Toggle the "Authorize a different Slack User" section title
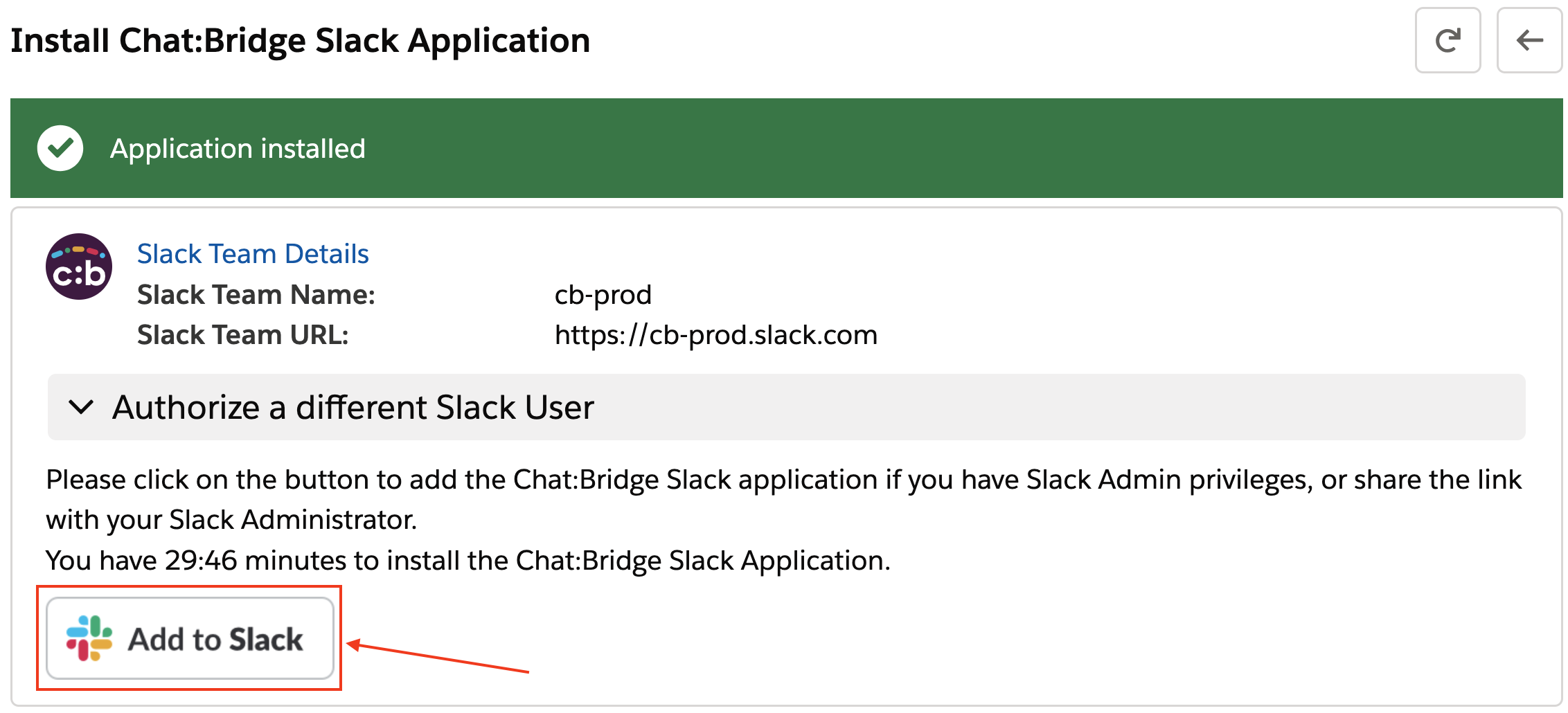Viewport: 1568px width, 713px height. pyautogui.click(x=353, y=407)
